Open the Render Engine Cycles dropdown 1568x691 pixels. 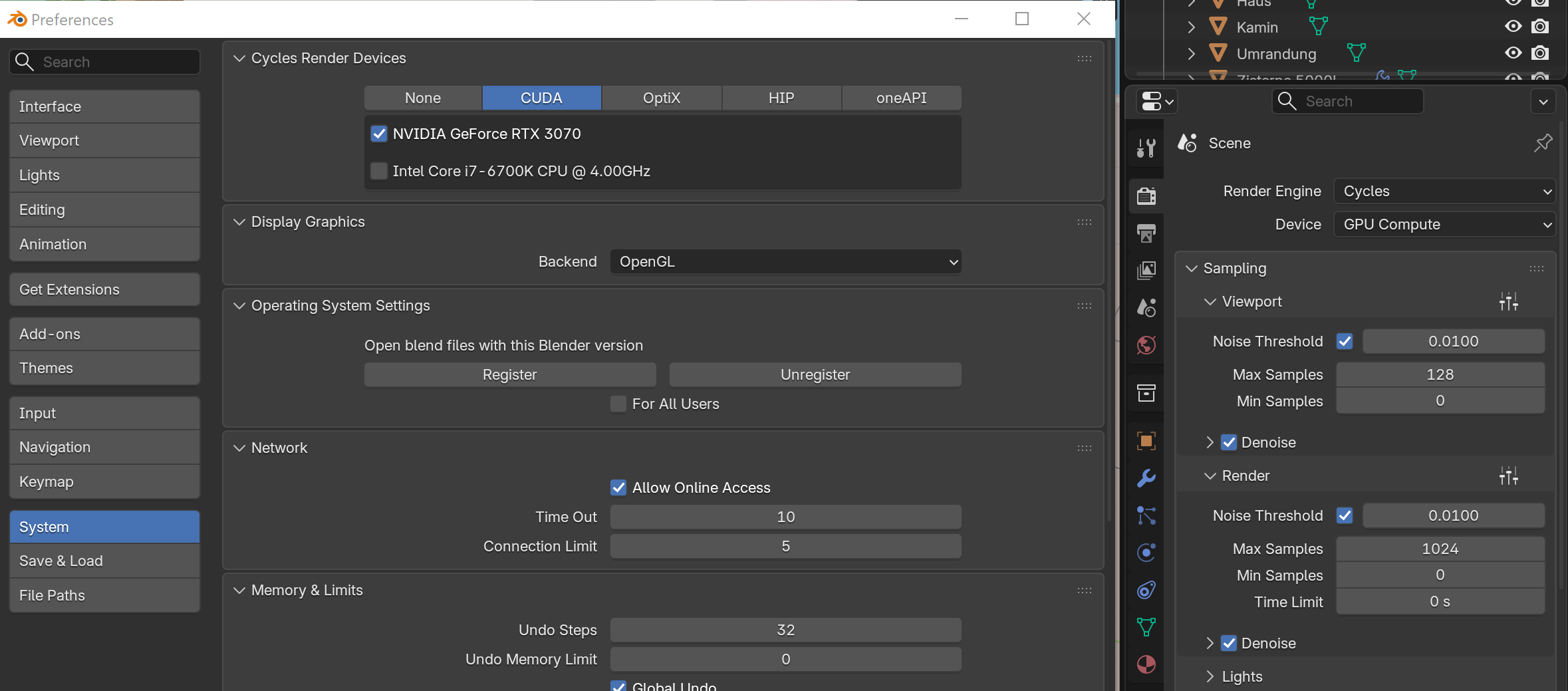click(1444, 191)
